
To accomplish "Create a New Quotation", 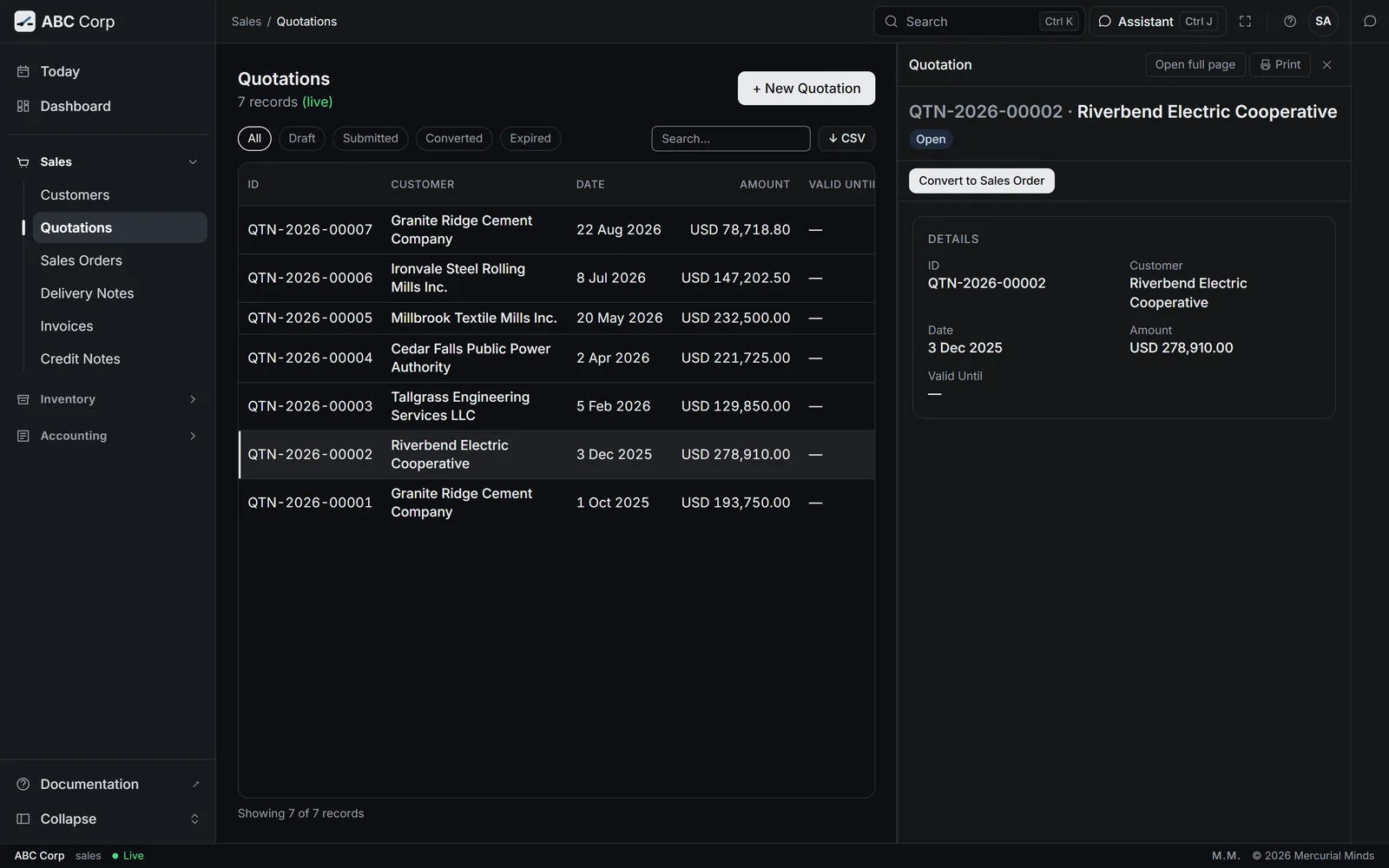I will (806, 89).
